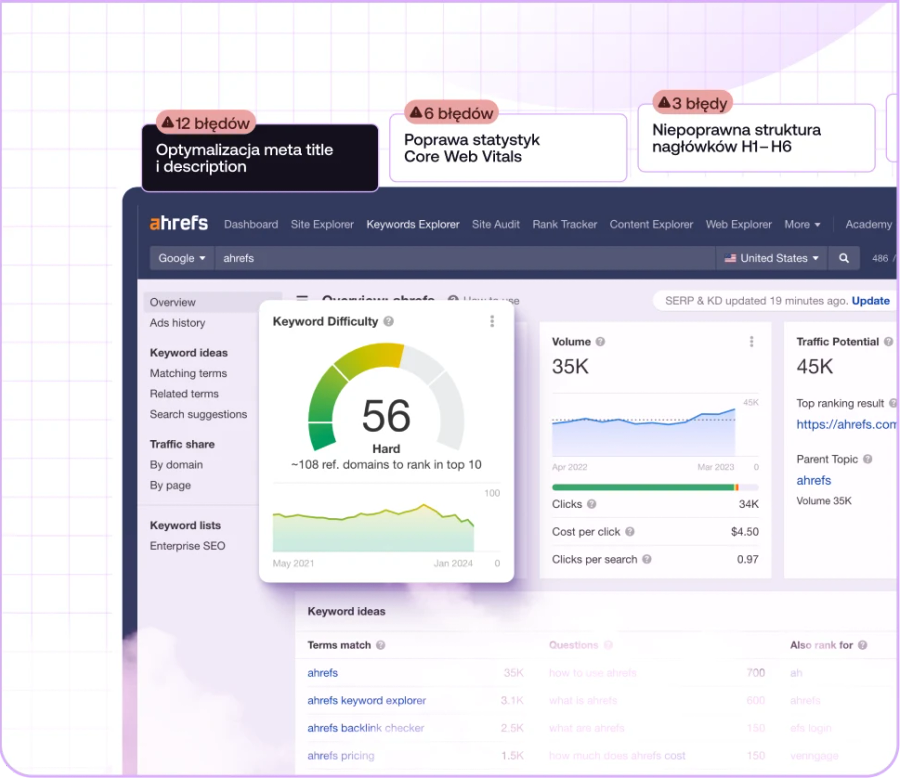Click the US flag icon
The image size is (900, 778).
point(730,258)
